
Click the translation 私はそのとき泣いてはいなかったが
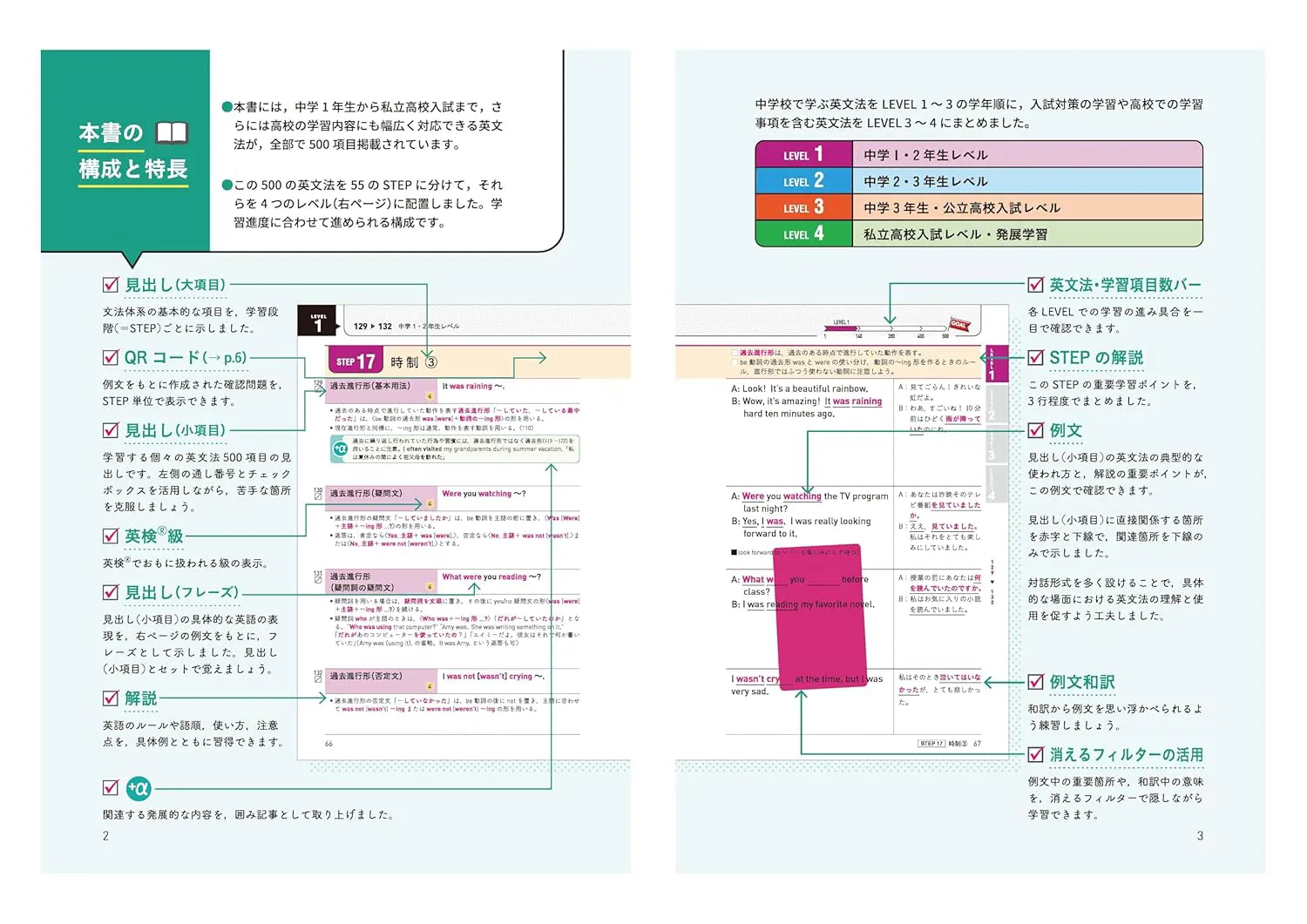point(939,683)
